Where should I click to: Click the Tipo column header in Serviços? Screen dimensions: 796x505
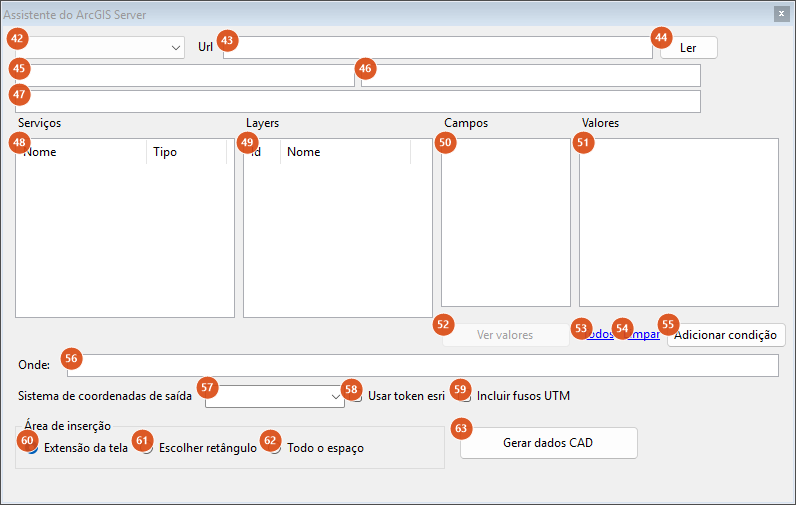pos(187,152)
